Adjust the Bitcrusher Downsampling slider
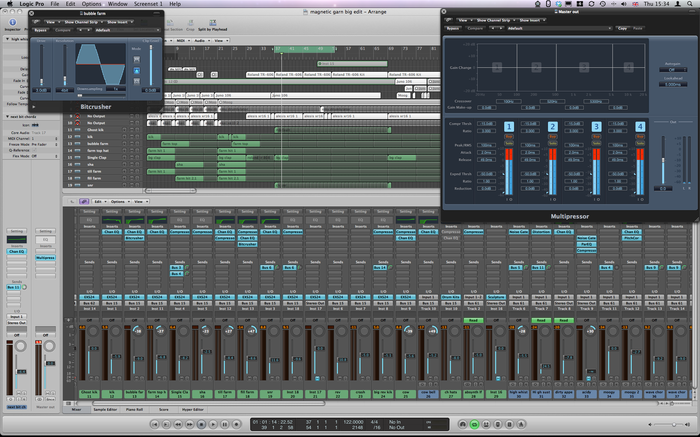700x437 pixels. click(x=100, y=95)
